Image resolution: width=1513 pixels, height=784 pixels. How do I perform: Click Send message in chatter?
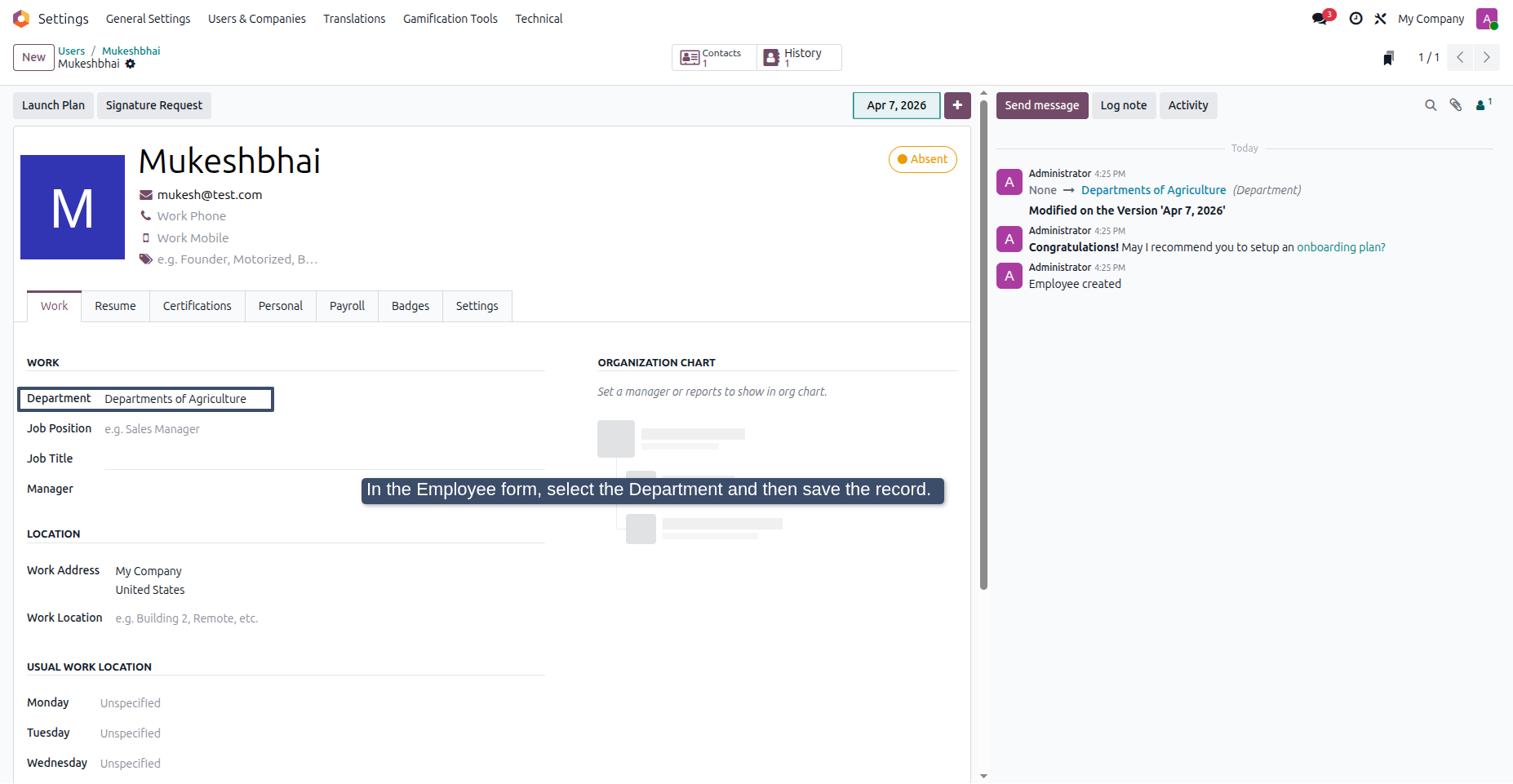click(1041, 105)
